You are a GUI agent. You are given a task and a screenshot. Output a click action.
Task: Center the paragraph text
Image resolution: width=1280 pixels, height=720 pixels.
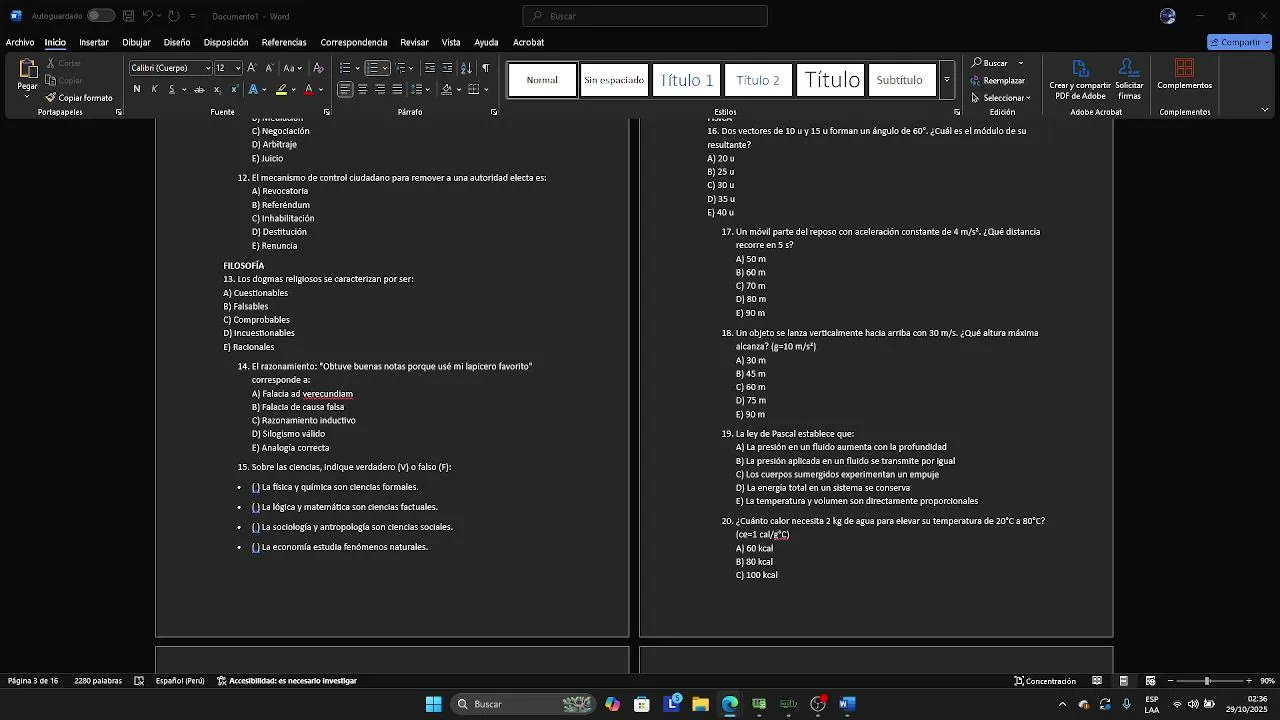[x=362, y=90]
